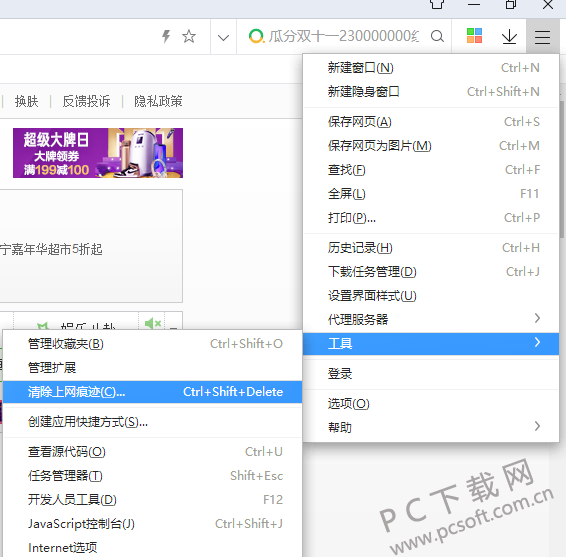The image size is (566, 557).
Task: Click the page vertical scrollbar thumb
Action: [562, 170]
